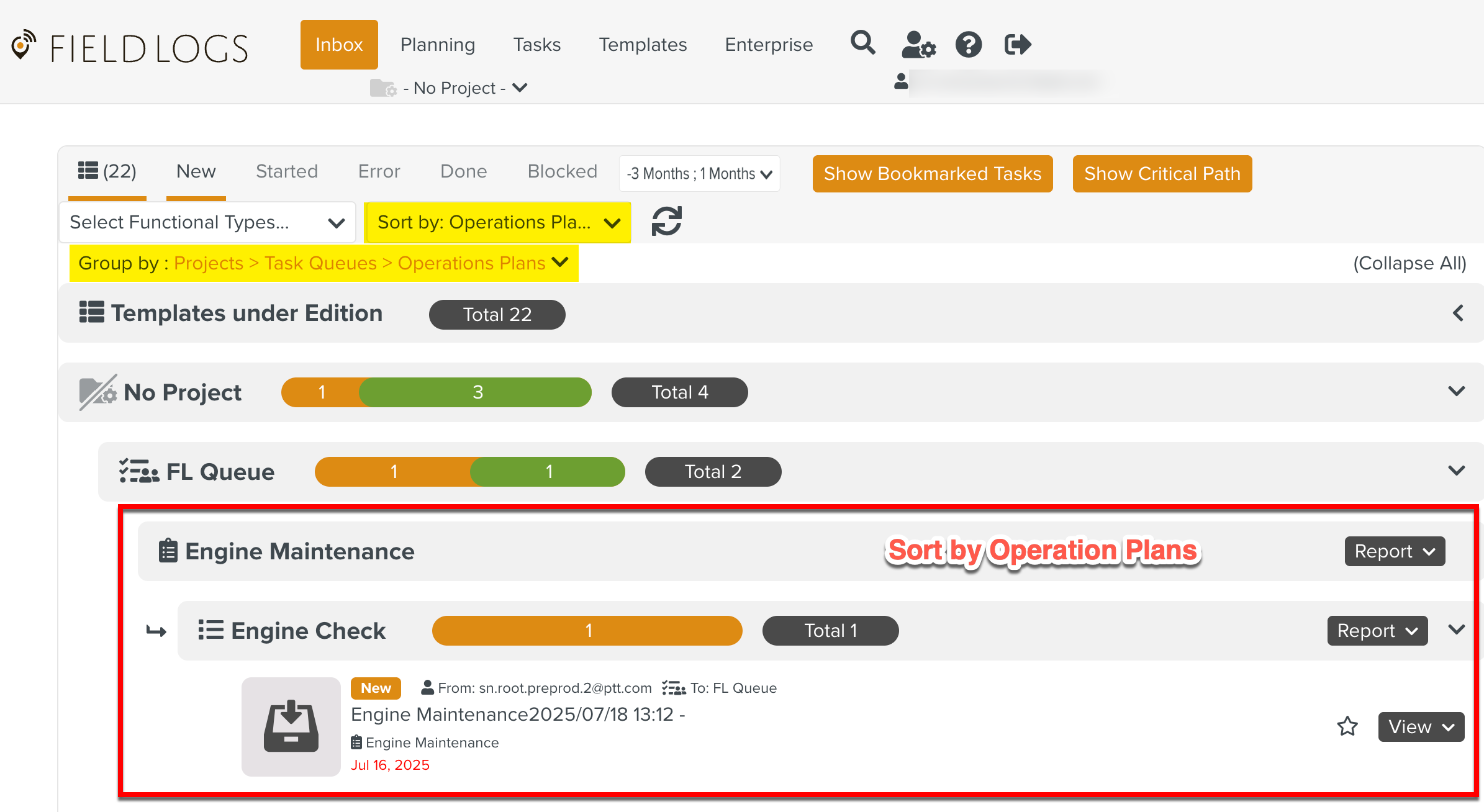Bookmark the Engine Maintenance task via the star
Viewport: 1484px width, 812px height.
tap(1347, 726)
